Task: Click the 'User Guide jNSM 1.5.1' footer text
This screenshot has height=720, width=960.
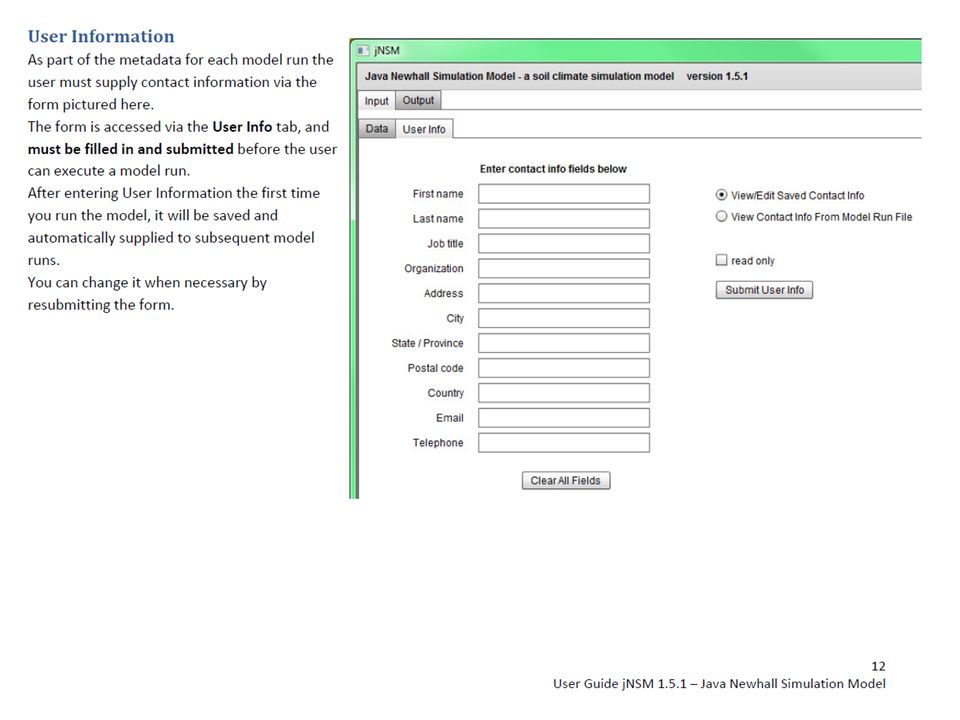Action: coord(620,684)
